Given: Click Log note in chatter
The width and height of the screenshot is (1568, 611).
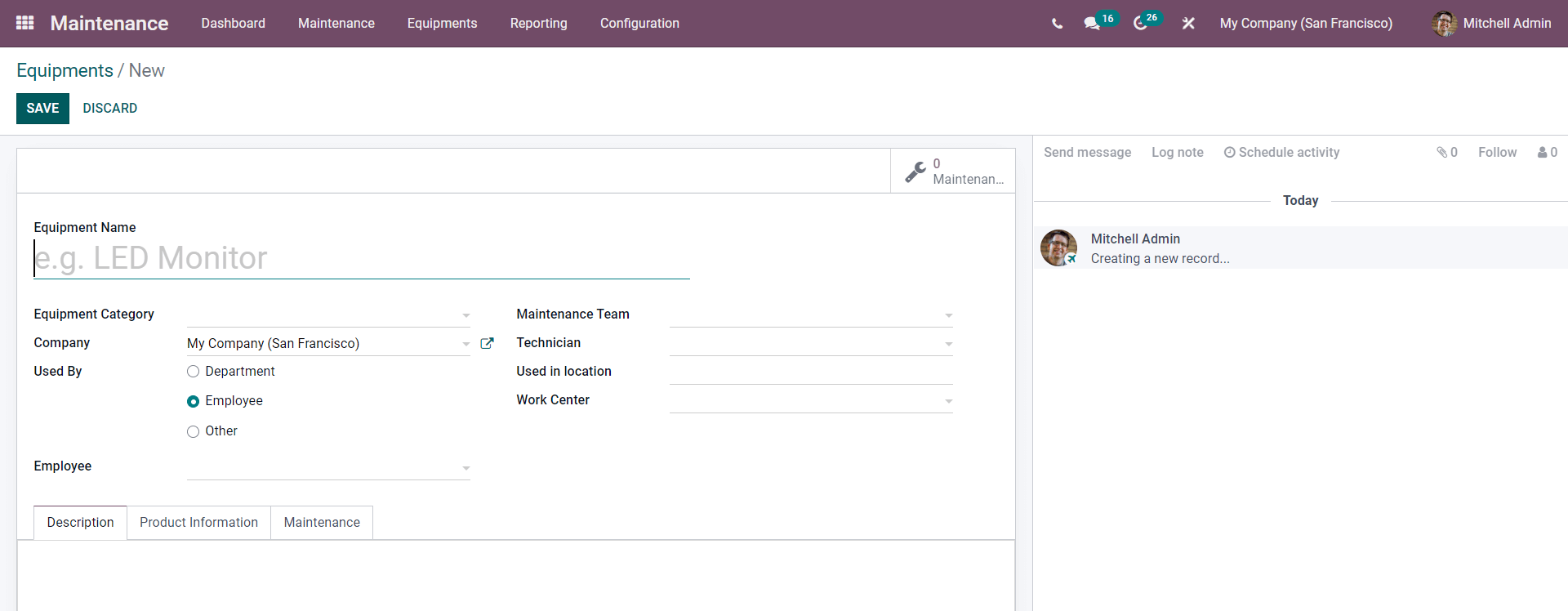Looking at the screenshot, I should [x=1177, y=152].
